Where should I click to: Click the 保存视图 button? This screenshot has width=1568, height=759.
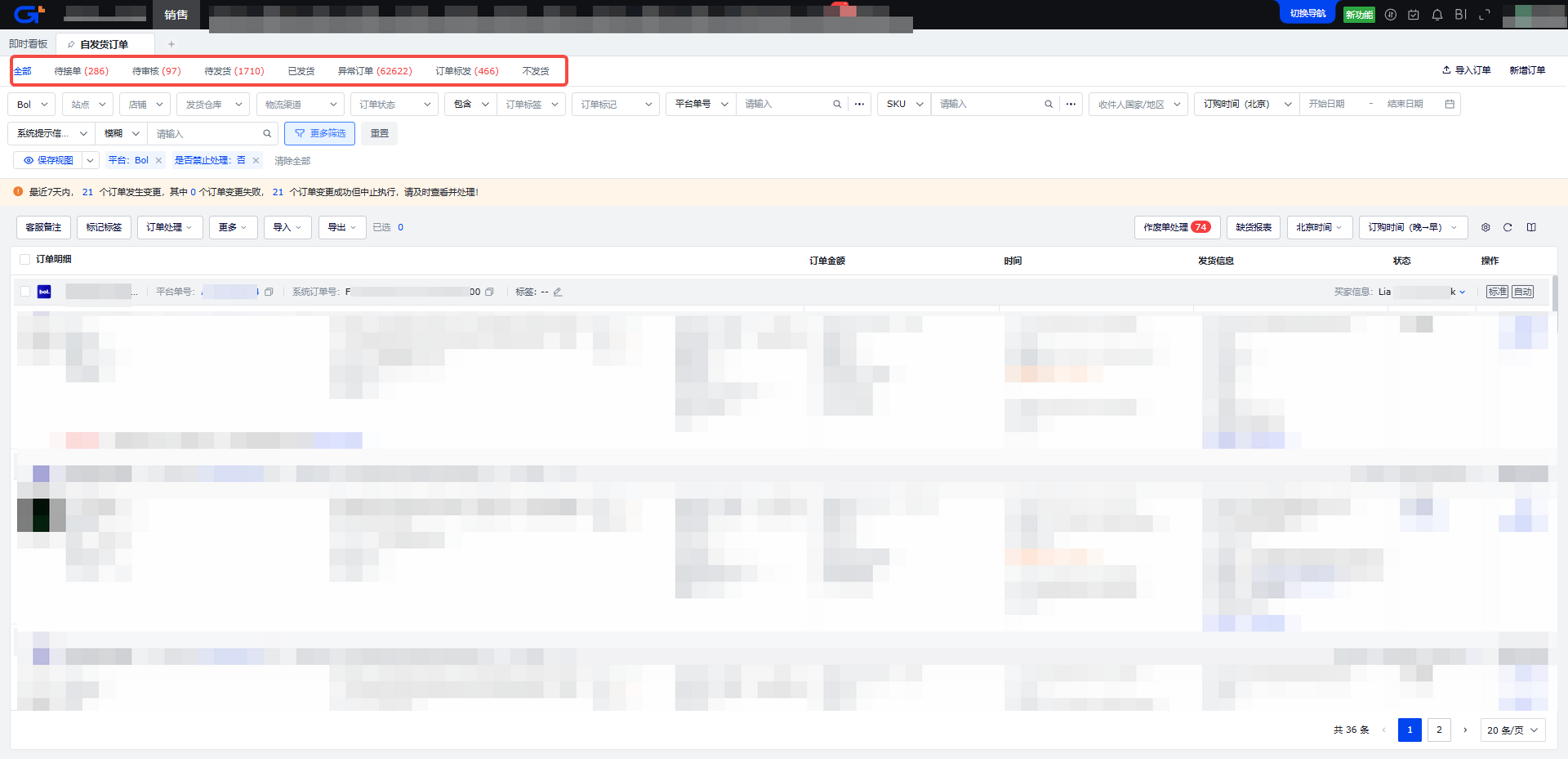point(49,160)
